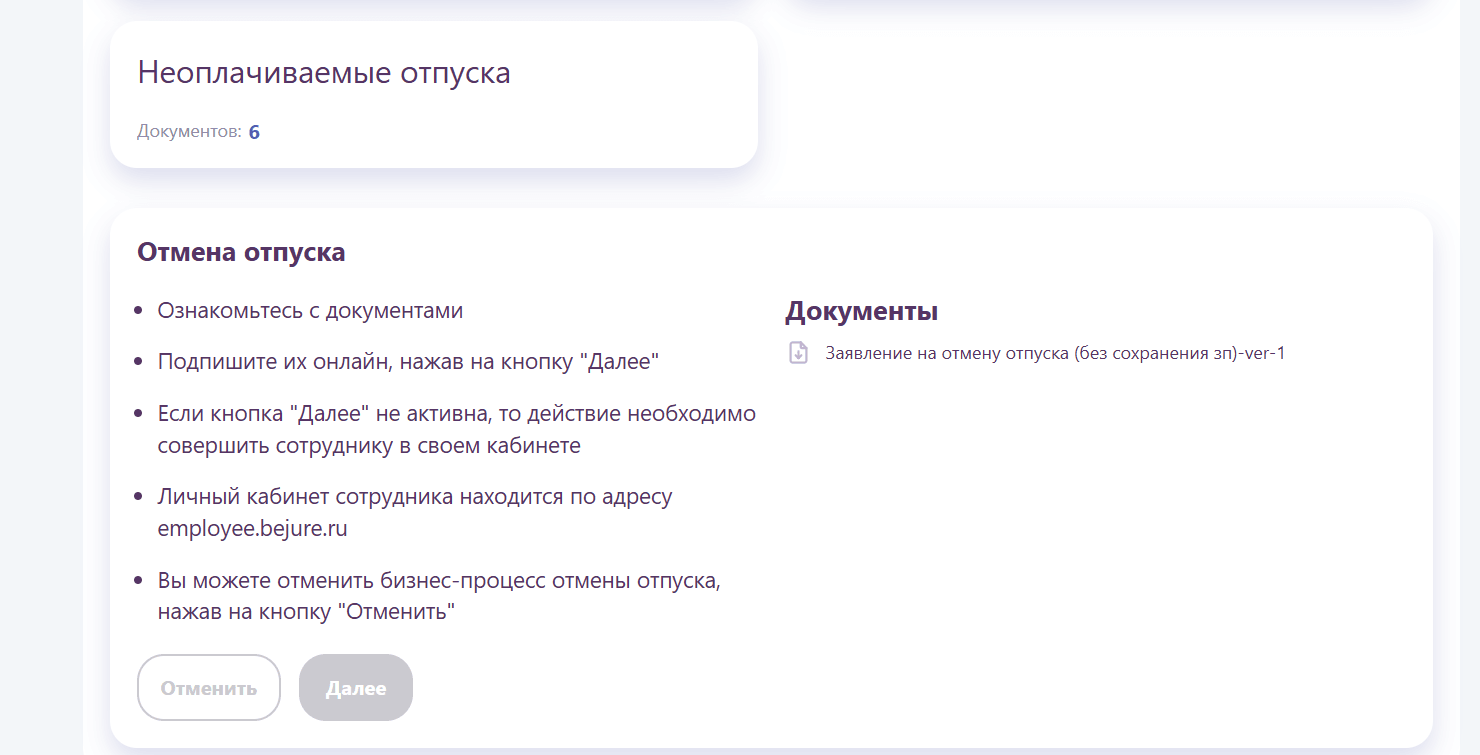The image size is (1480, 755).
Task: Click the Отмена отпуска heading
Action: click(x=241, y=252)
